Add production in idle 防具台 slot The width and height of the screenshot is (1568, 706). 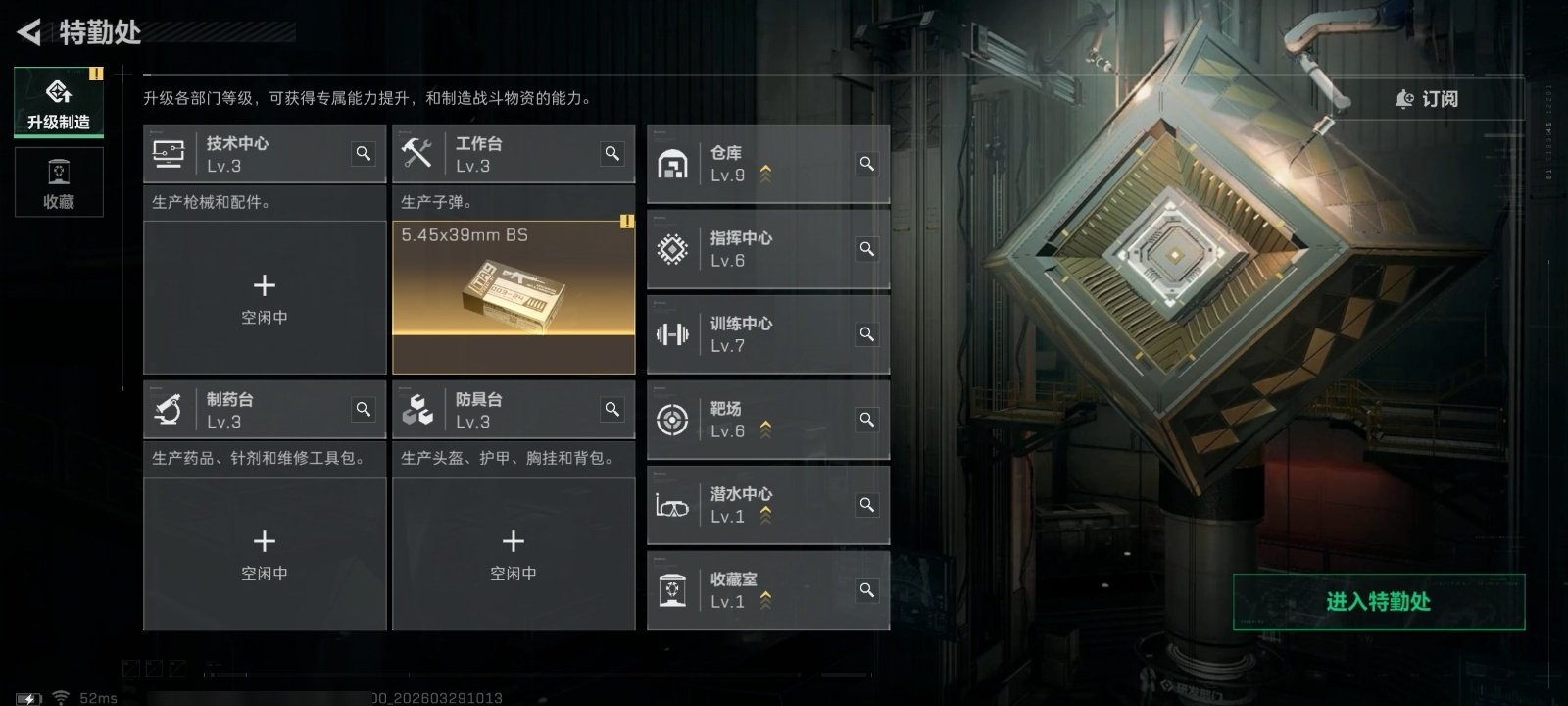514,553
